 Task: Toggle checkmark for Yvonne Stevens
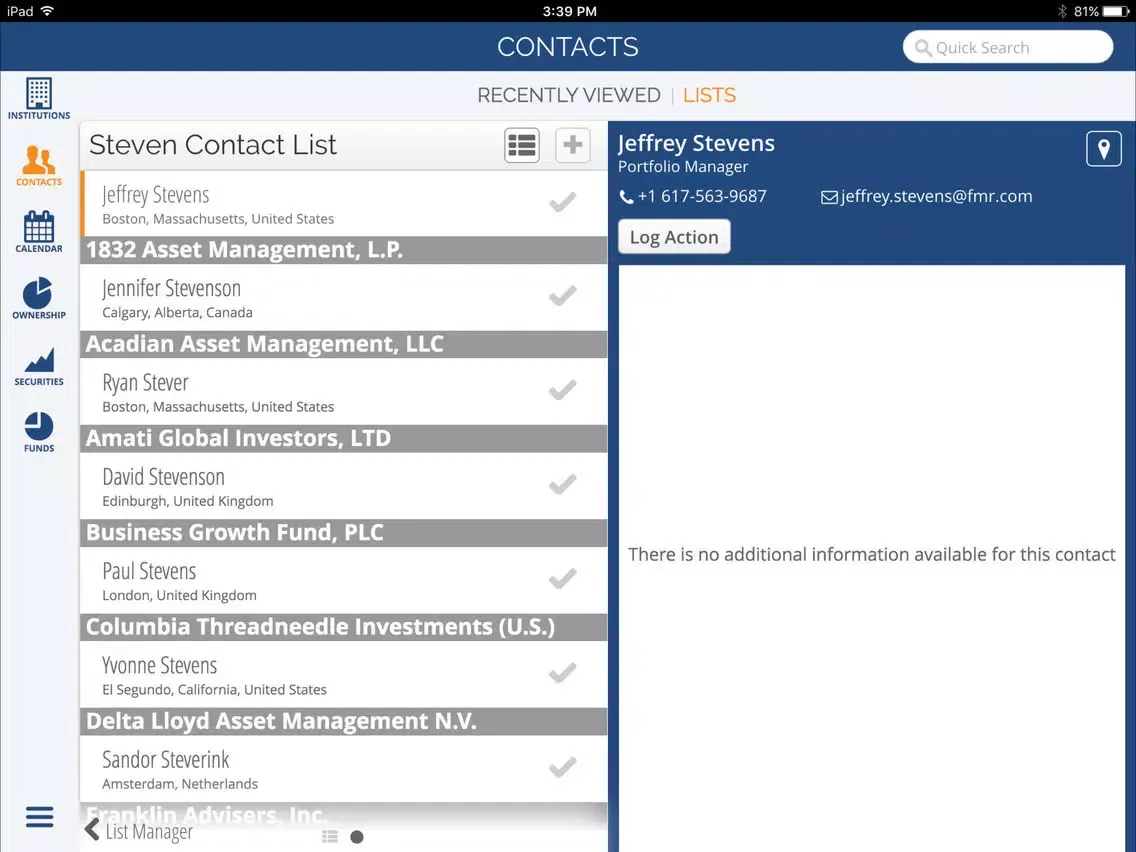562,672
